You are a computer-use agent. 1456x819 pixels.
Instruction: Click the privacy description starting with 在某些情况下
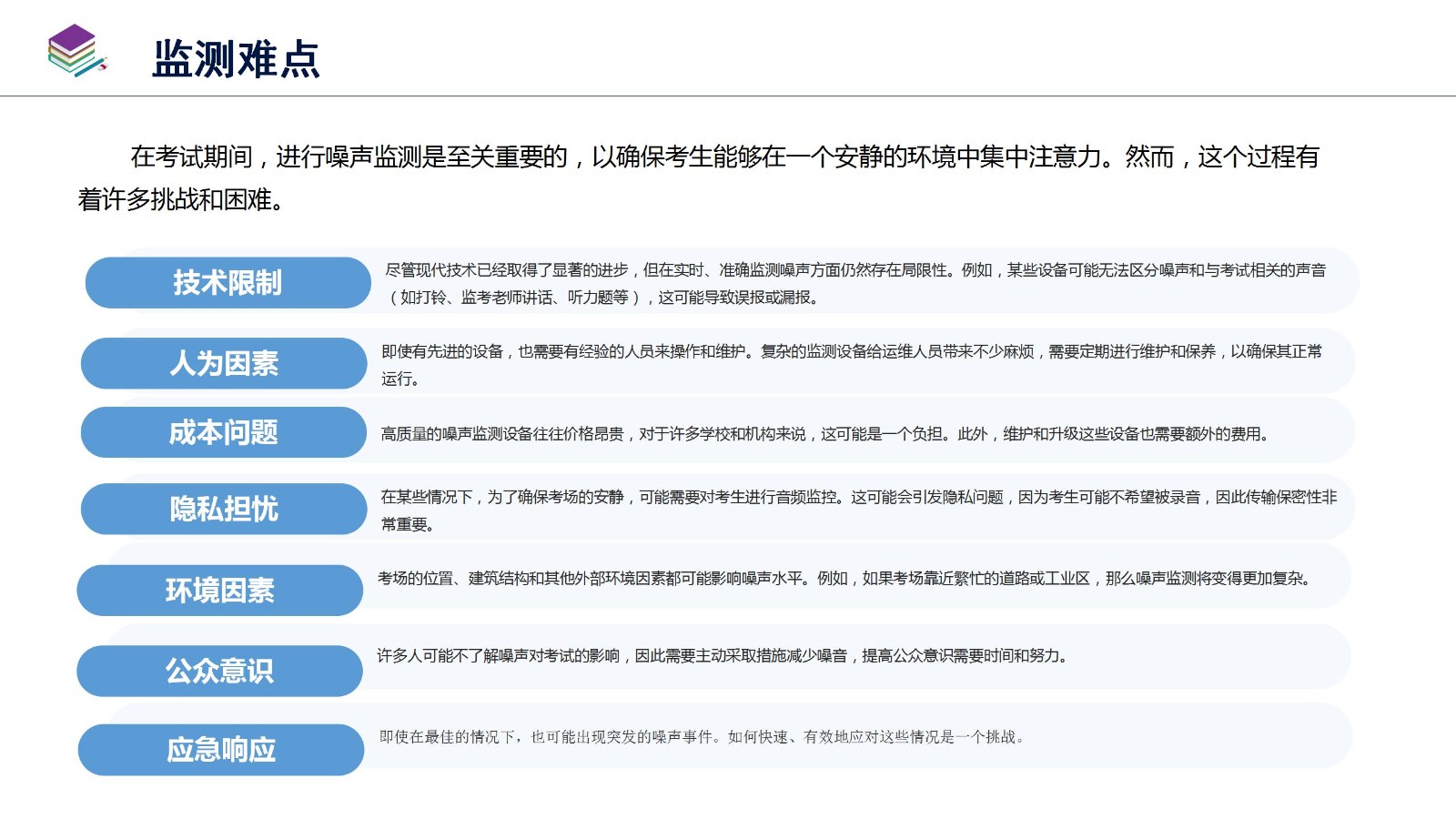pos(858,498)
